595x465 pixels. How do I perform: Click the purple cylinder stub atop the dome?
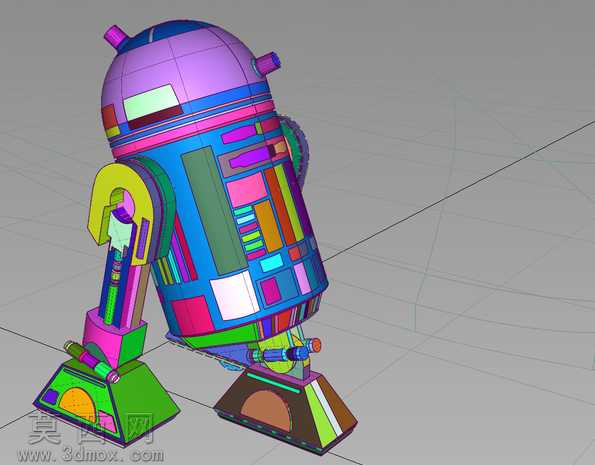pyautogui.click(x=116, y=36)
